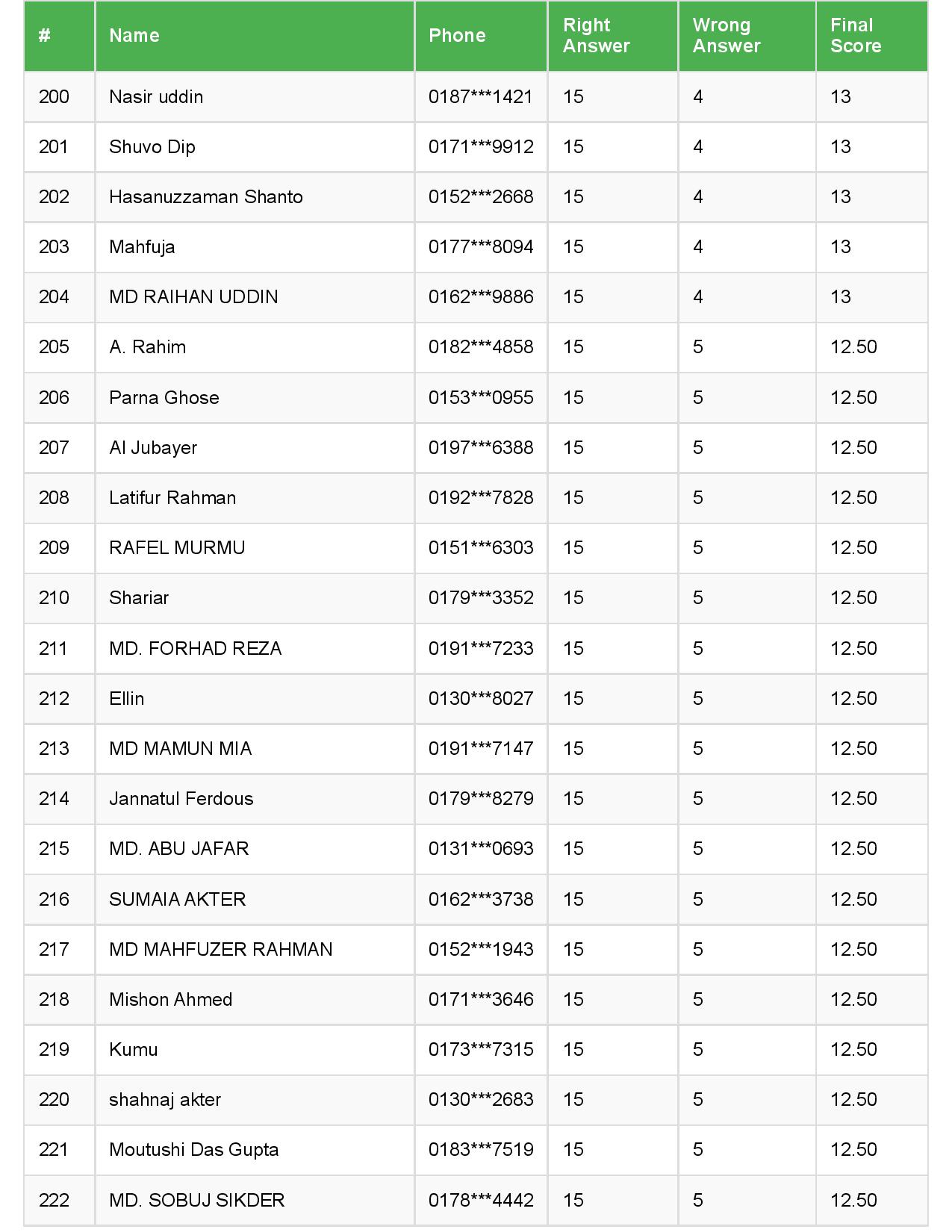Select Hasanuzzaman Shanto in the list
Image resolution: width=952 pixels, height=1232 pixels.
tap(206, 197)
